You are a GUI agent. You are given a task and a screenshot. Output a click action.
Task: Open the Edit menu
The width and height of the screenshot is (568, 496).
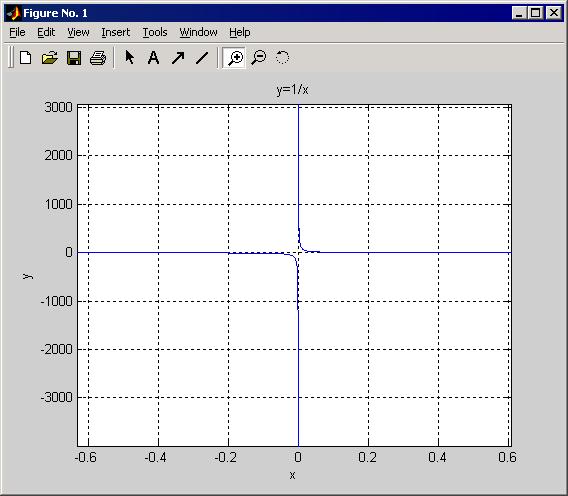(46, 32)
